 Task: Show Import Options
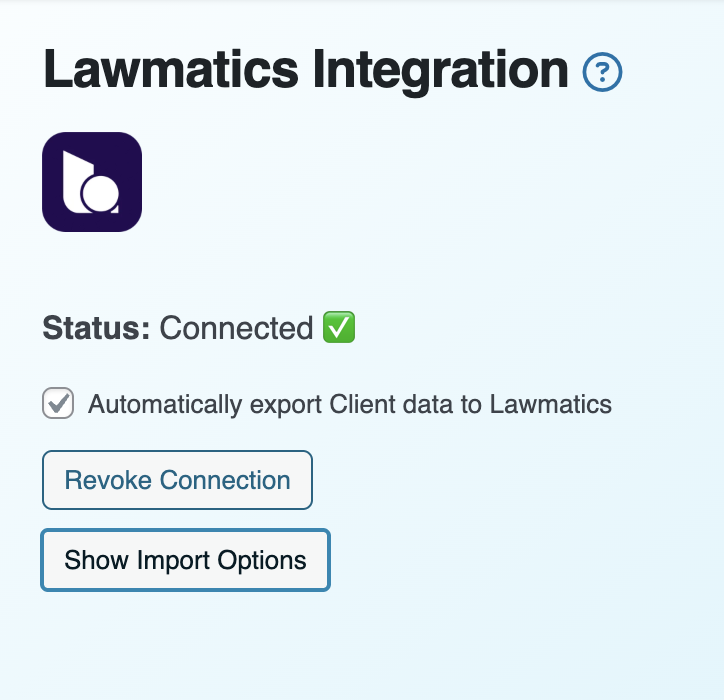185,560
